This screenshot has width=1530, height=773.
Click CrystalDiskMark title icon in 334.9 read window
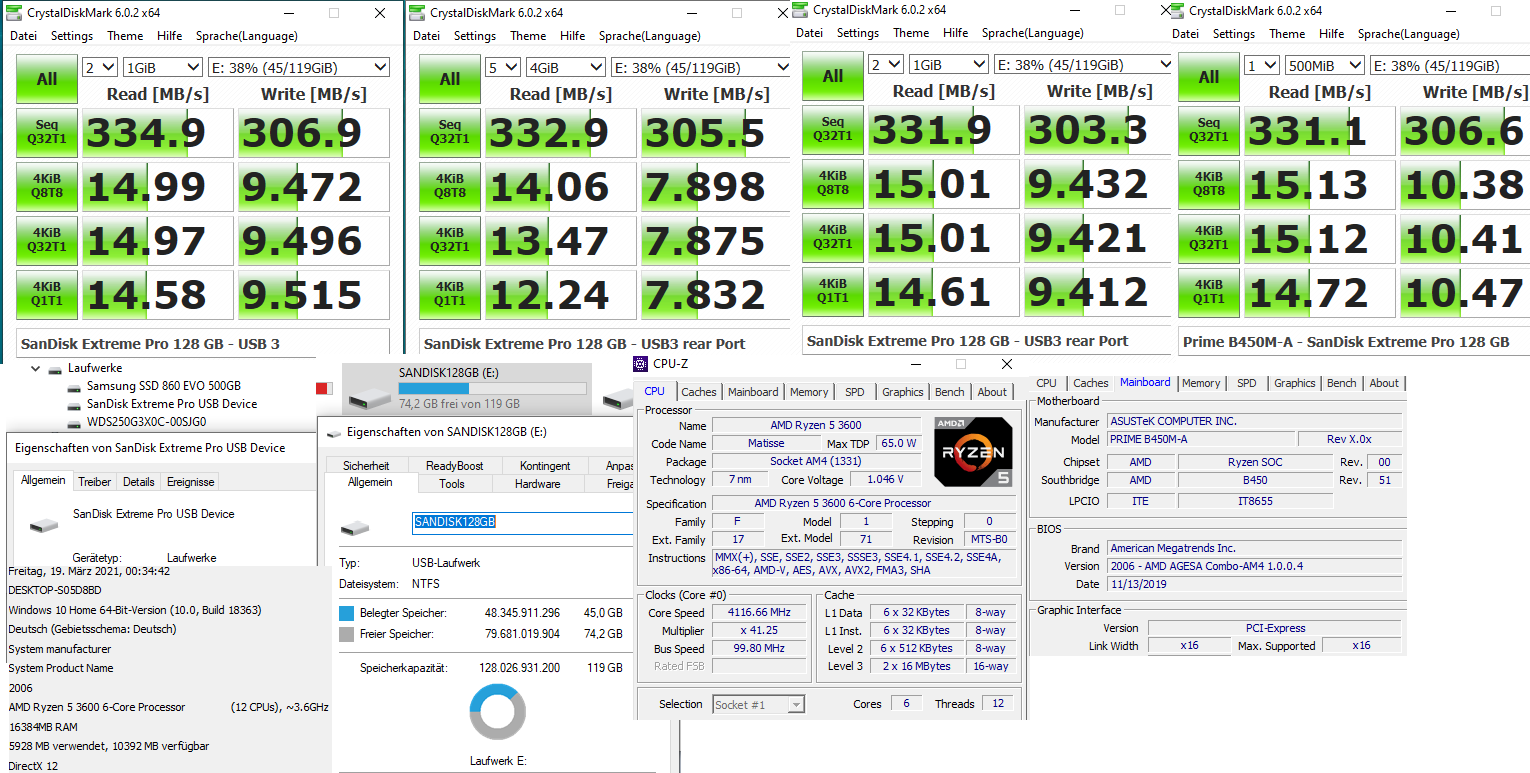pos(16,13)
